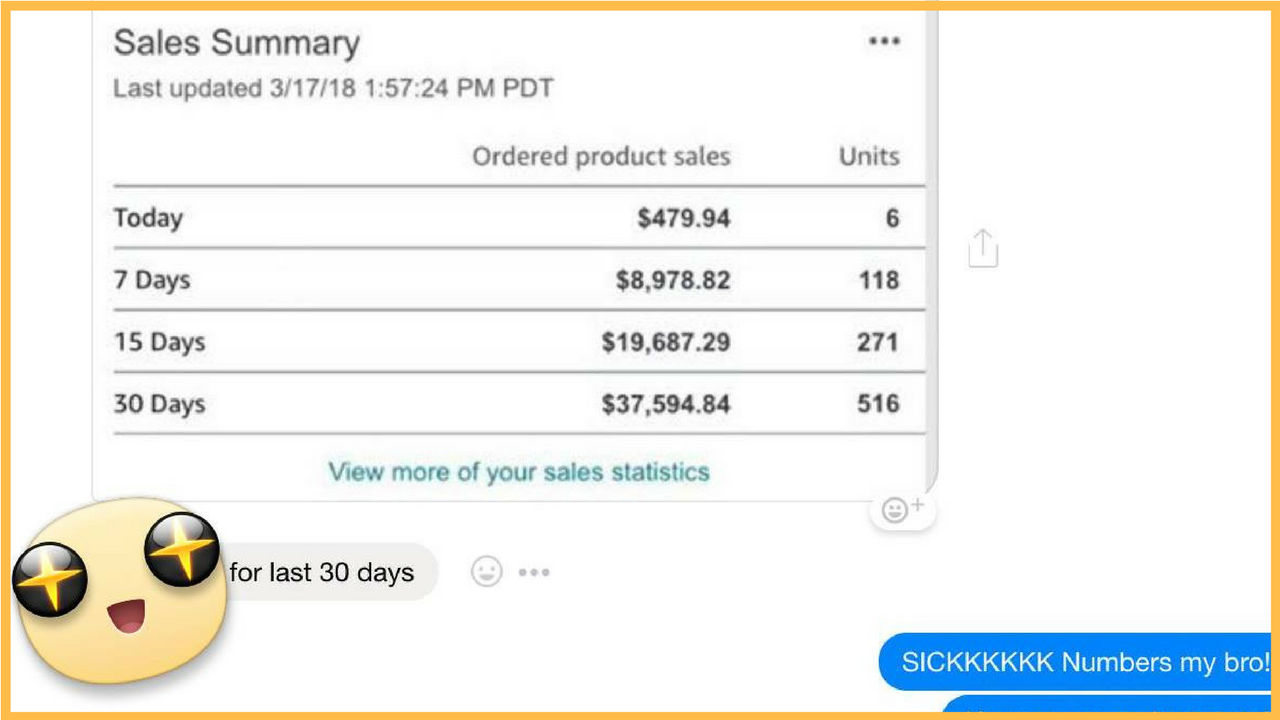Open 'View more of your sales statistics' link
1280x720 pixels.
[519, 471]
